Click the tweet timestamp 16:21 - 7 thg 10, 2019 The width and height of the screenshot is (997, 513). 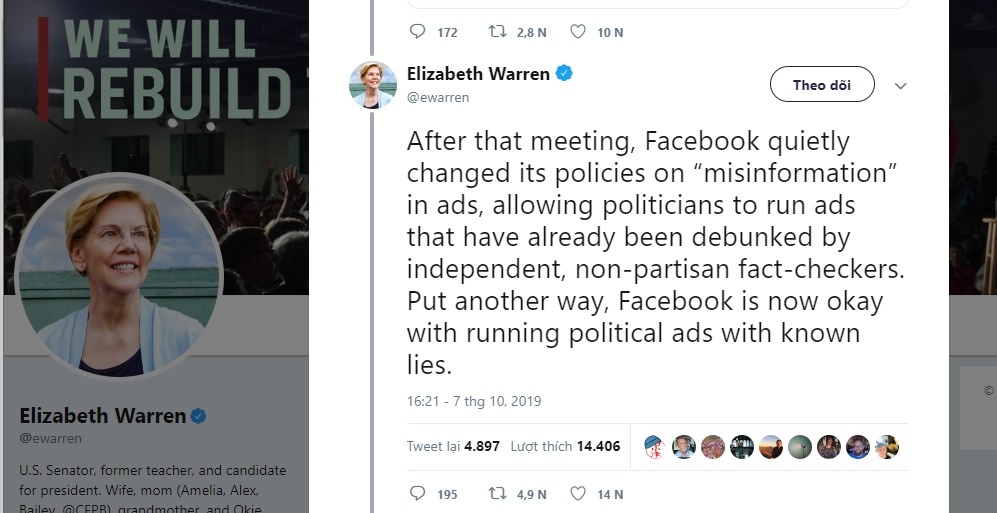click(474, 401)
